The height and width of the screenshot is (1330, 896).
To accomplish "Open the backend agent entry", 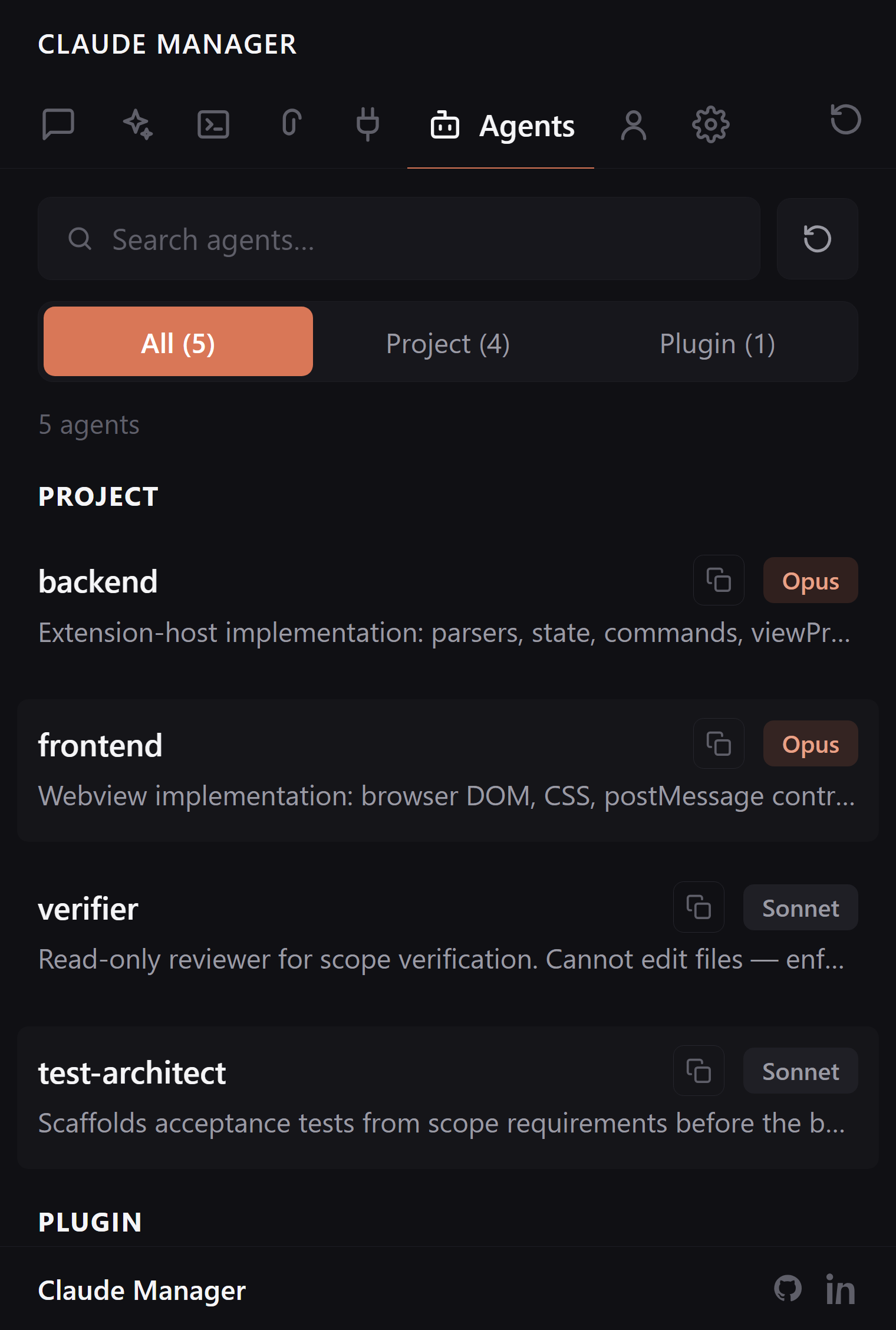I will (x=448, y=607).
